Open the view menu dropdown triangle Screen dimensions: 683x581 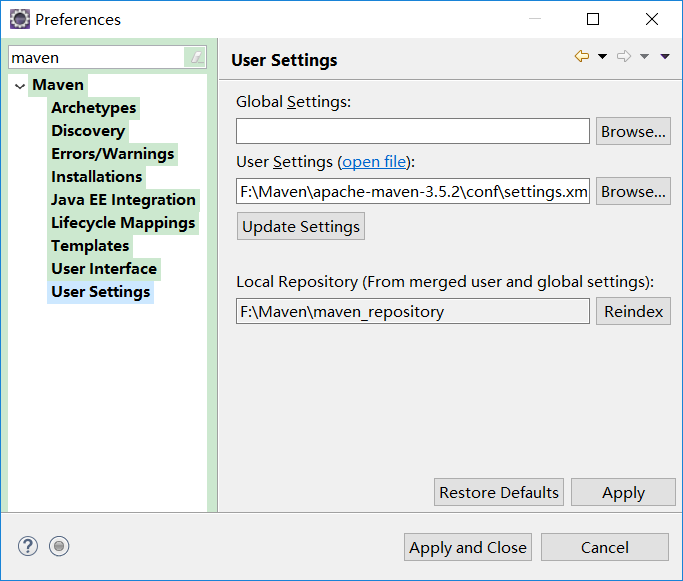[665, 57]
